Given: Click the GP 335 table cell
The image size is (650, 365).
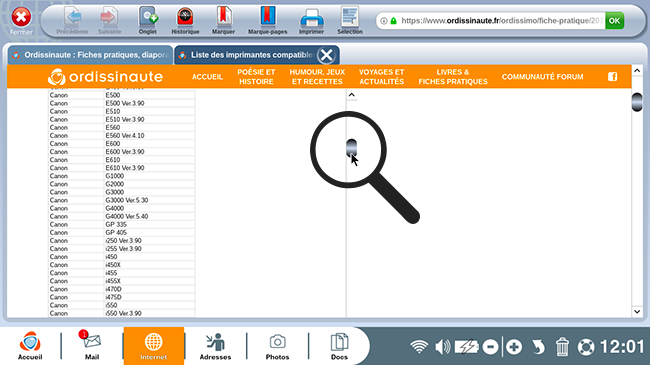Looking at the screenshot, I should point(149,224).
